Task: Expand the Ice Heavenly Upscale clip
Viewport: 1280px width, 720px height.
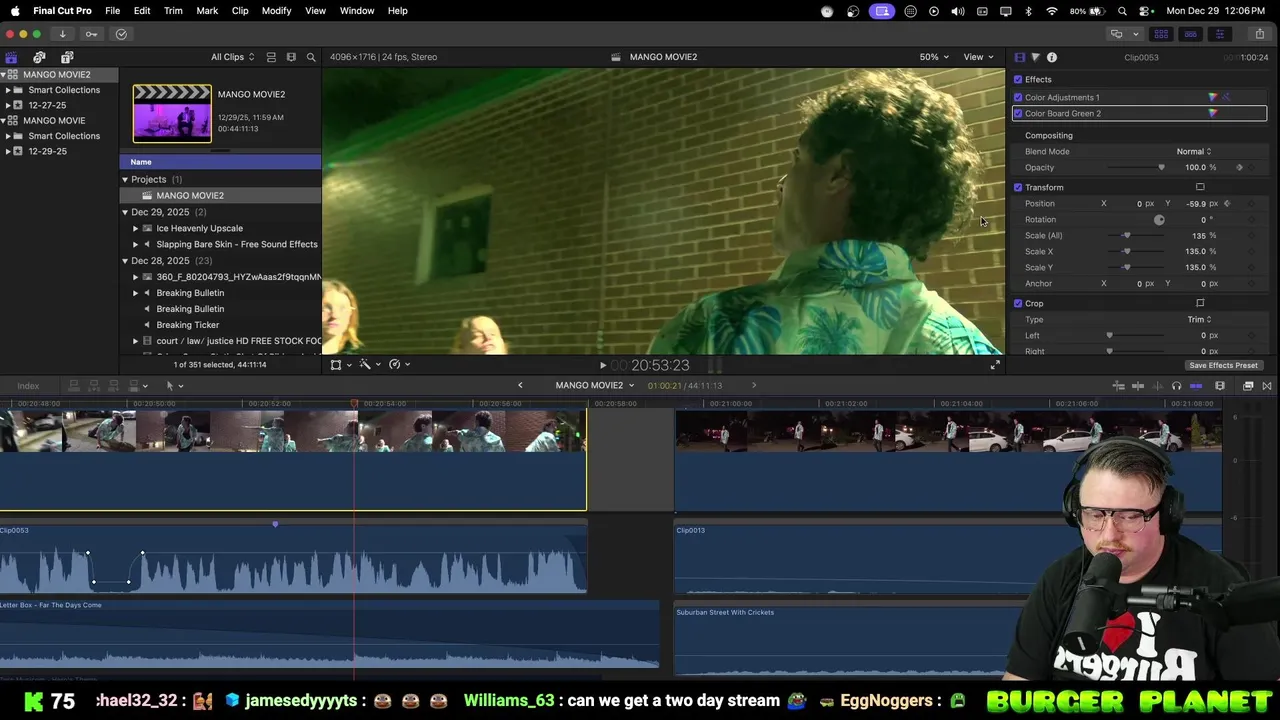Action: [136, 228]
